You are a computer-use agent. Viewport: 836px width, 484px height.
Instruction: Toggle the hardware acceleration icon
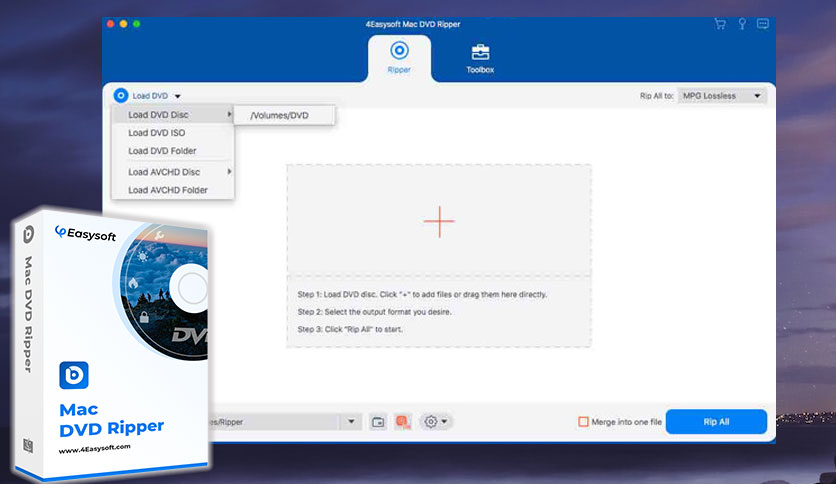tap(403, 422)
